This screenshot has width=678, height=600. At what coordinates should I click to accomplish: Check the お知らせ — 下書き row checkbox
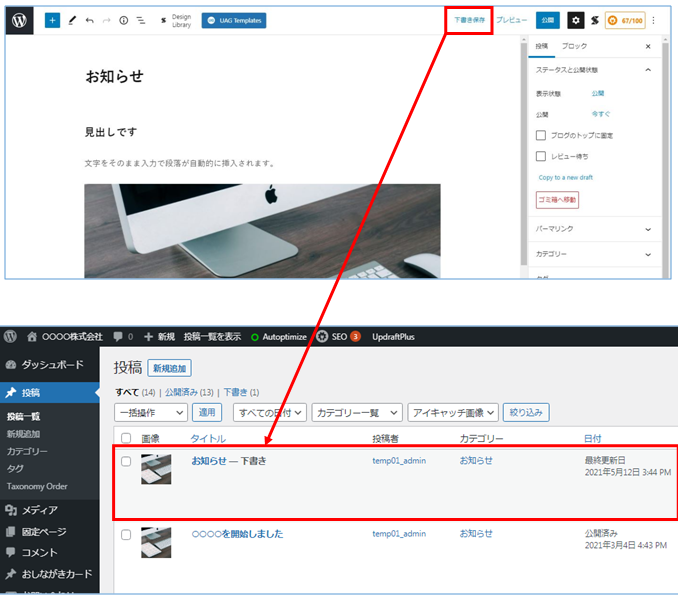pyautogui.click(x=126, y=461)
